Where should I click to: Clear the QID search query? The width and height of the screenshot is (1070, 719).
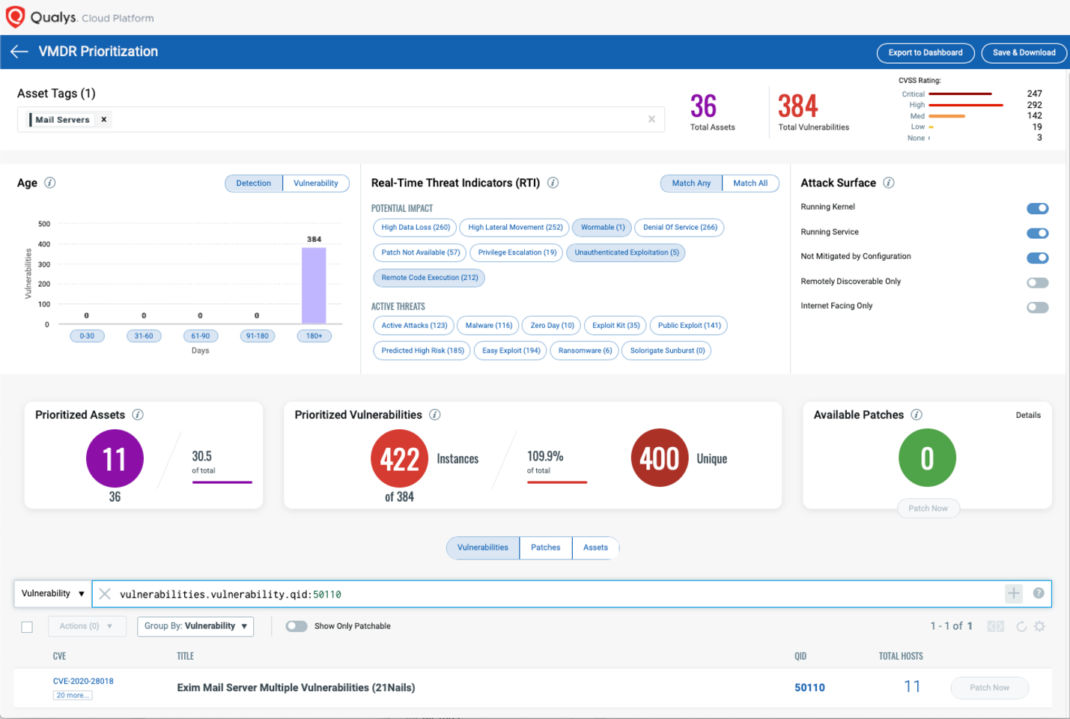[x=104, y=594]
